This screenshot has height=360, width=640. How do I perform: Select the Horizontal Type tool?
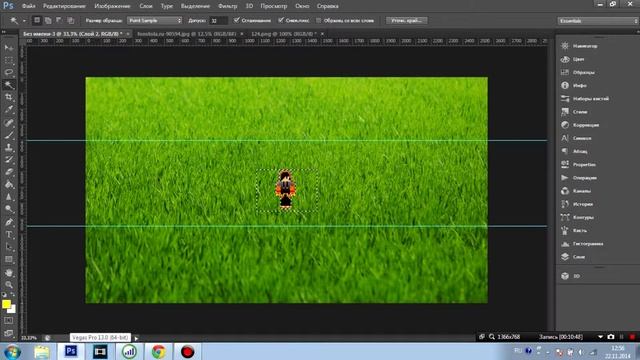tap(9, 235)
